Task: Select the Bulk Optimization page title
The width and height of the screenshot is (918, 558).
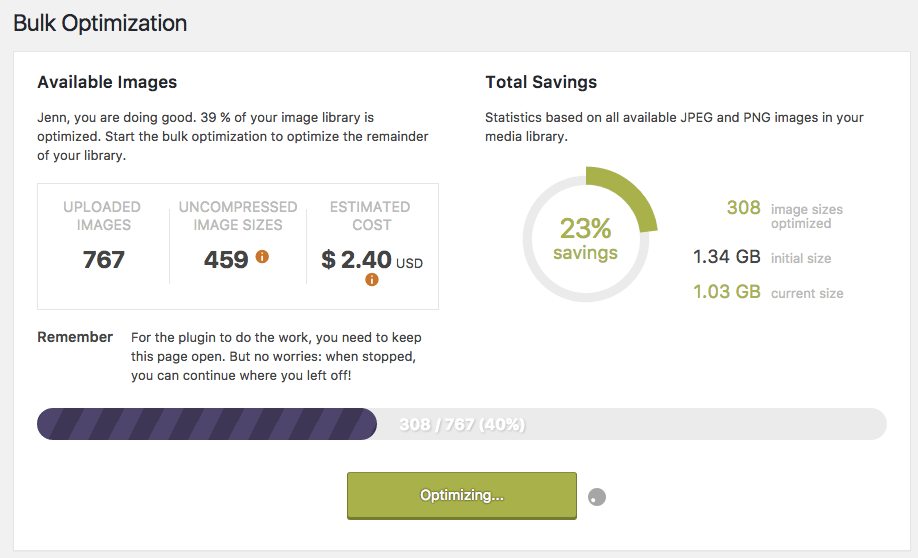Action: point(100,23)
